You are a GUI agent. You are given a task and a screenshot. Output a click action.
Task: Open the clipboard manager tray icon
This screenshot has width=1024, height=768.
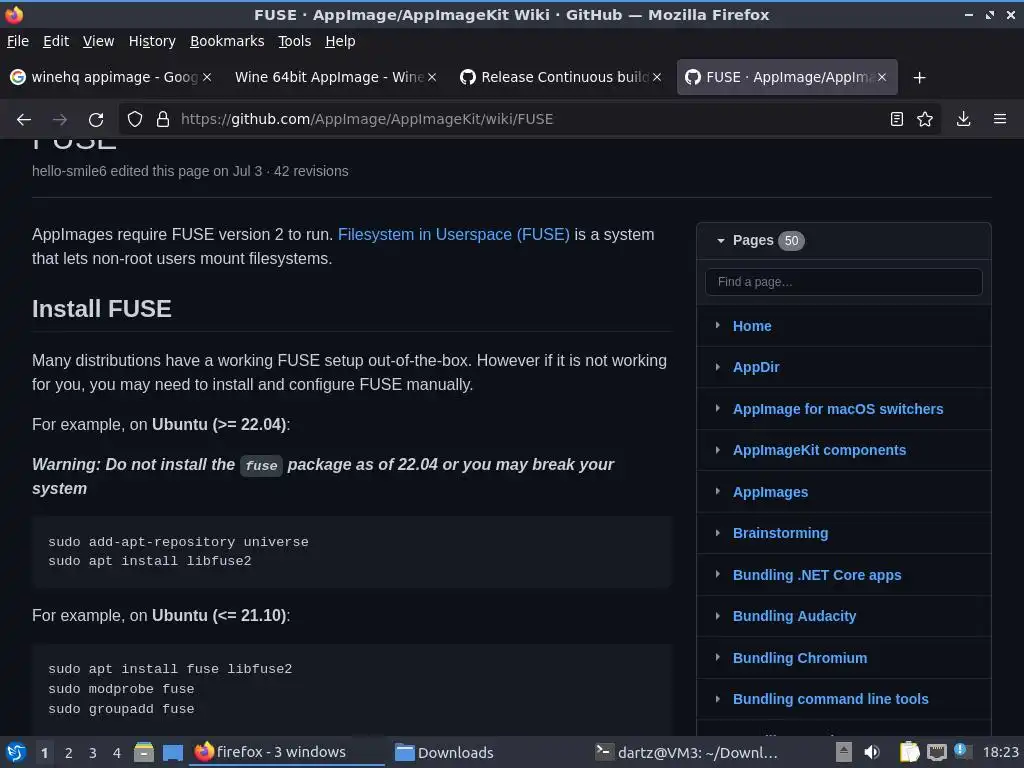[909, 752]
